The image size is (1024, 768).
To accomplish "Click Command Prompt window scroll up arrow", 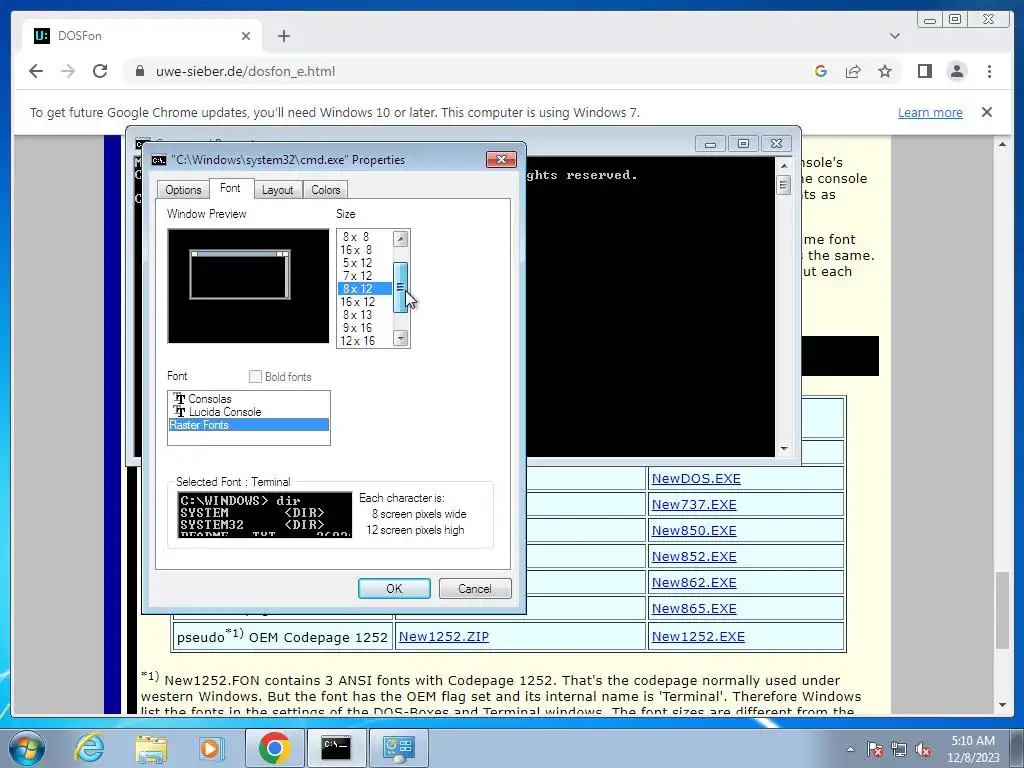I will coord(784,166).
